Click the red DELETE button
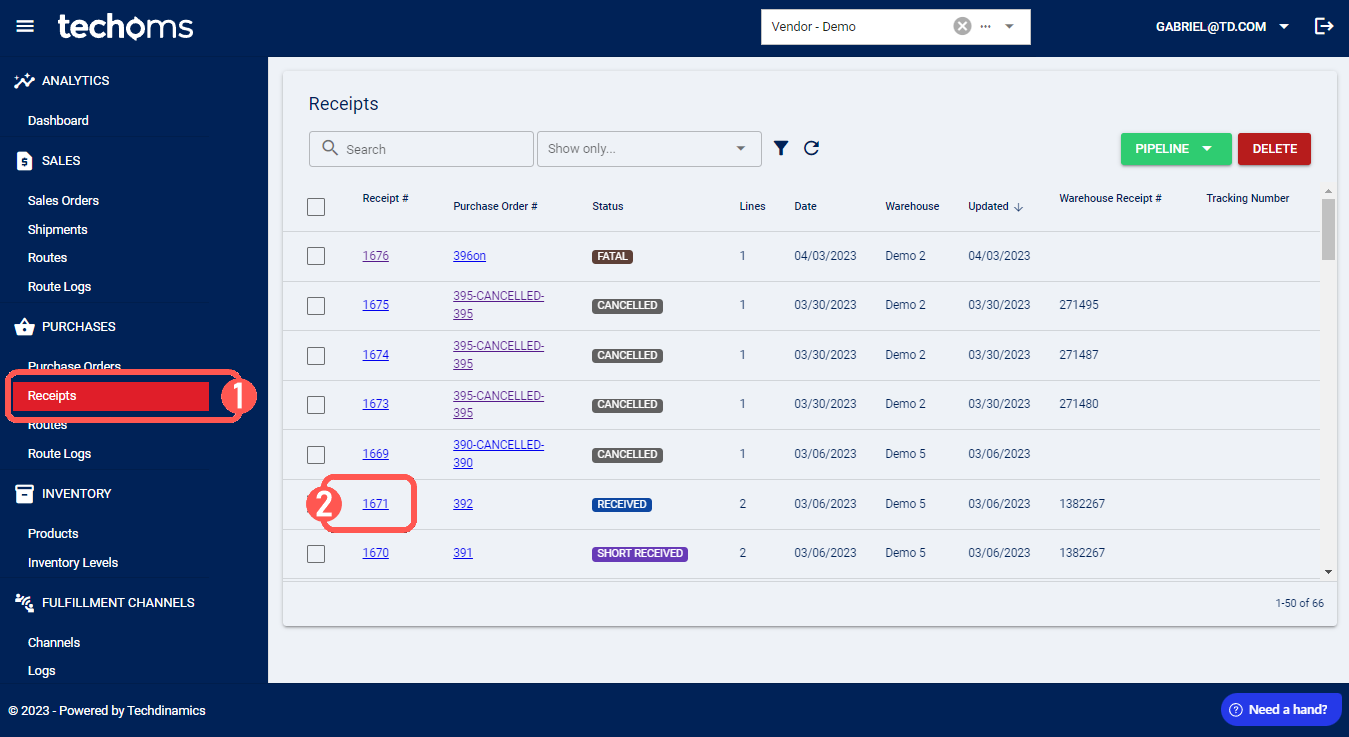Image resolution: width=1349 pixels, height=737 pixels. point(1274,148)
